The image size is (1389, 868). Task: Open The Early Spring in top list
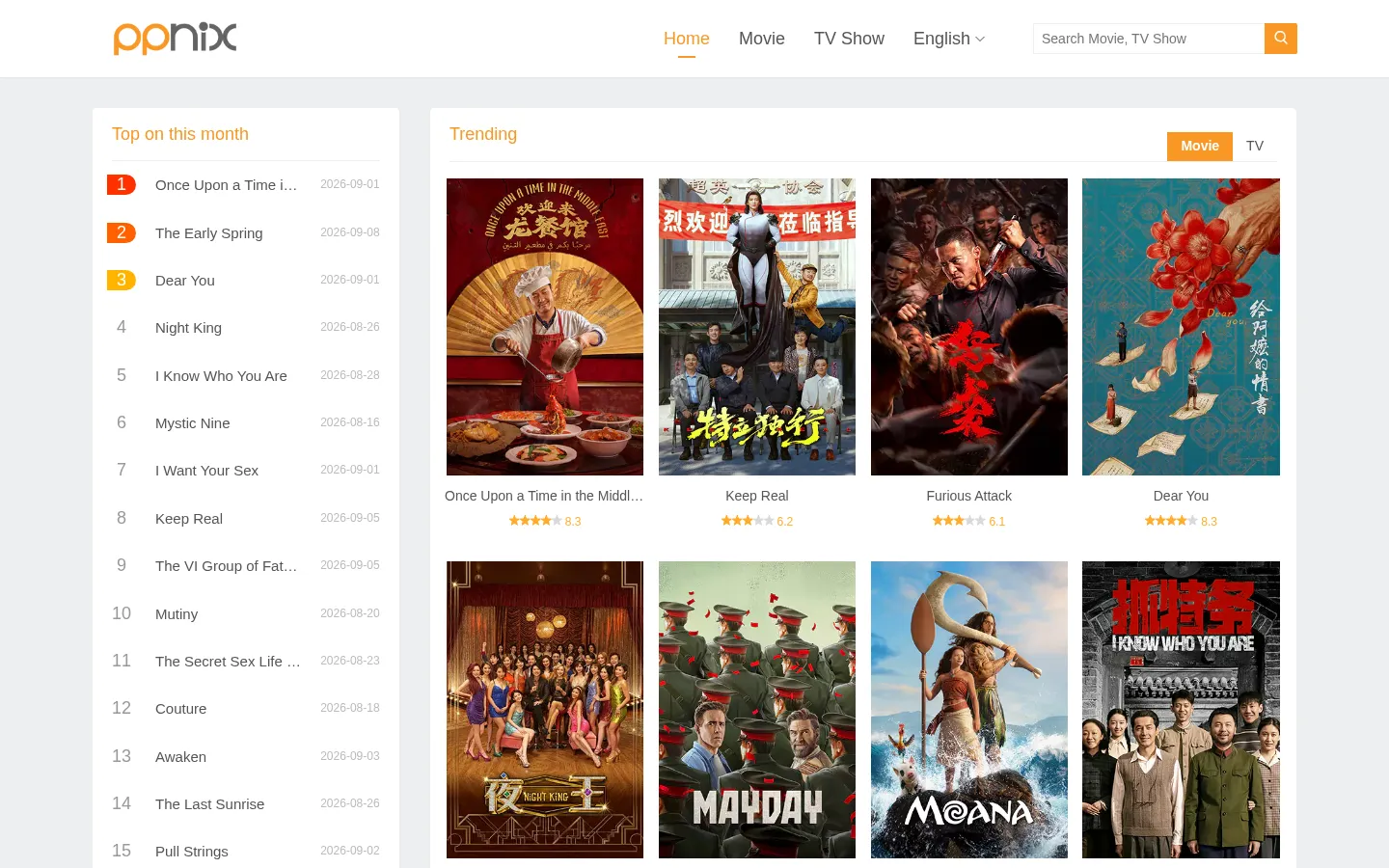tap(209, 232)
